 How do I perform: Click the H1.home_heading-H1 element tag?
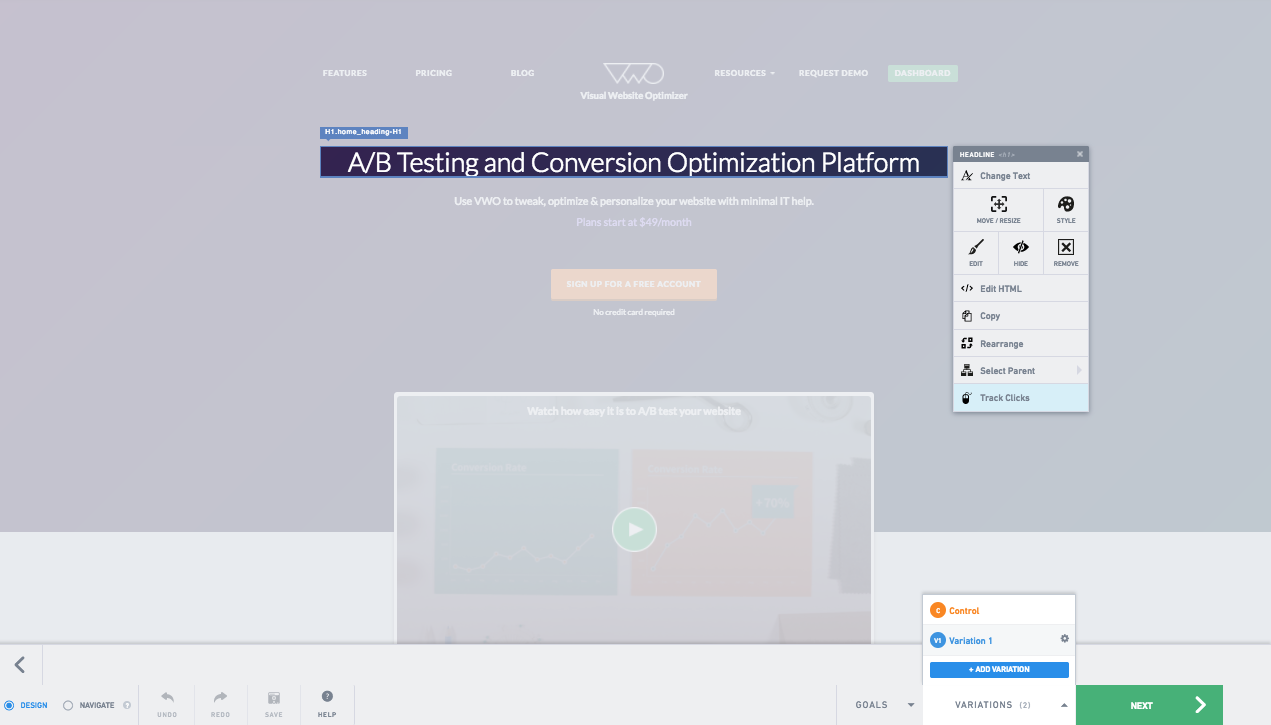pyautogui.click(x=364, y=132)
